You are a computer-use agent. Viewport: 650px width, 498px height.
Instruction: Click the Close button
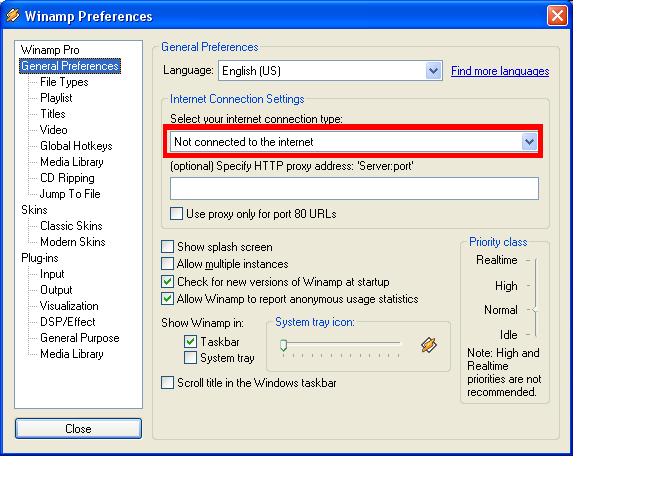coord(78,428)
